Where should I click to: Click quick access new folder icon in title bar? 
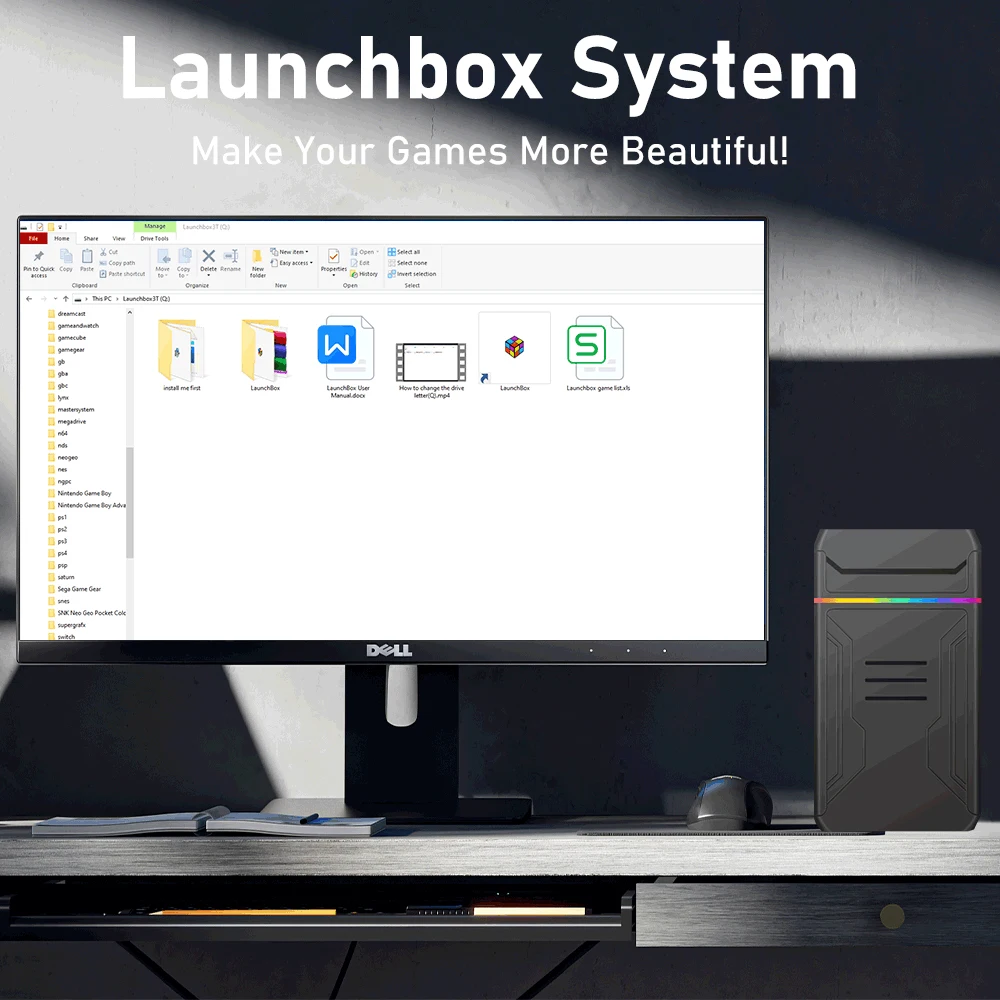coord(50,226)
